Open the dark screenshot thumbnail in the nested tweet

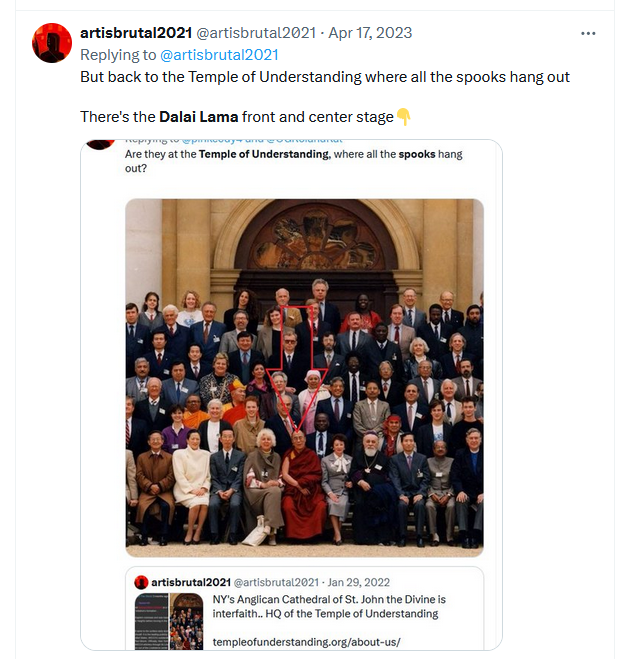(x=151, y=621)
